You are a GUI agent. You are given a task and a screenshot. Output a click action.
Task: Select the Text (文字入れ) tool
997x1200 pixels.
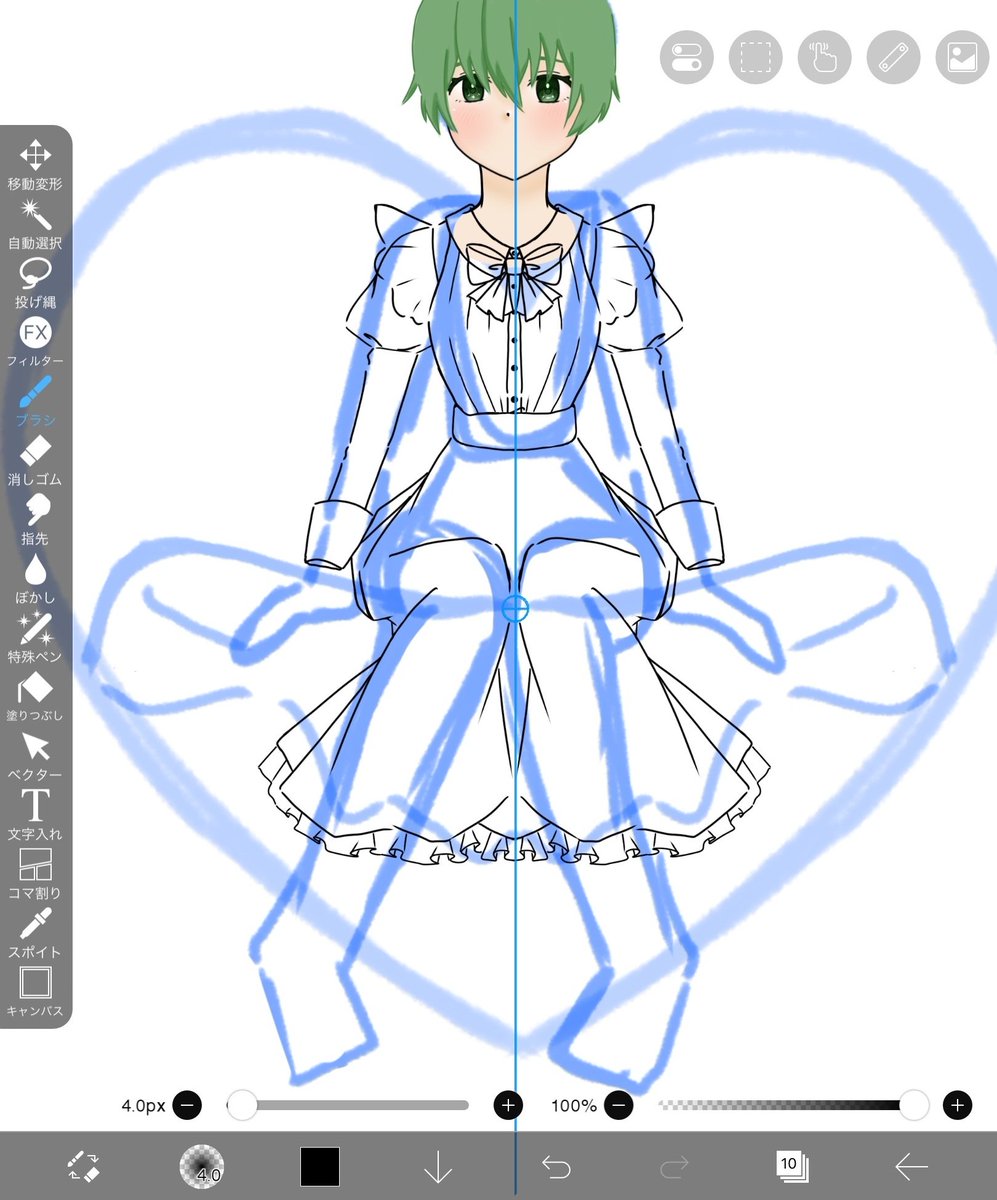[35, 814]
